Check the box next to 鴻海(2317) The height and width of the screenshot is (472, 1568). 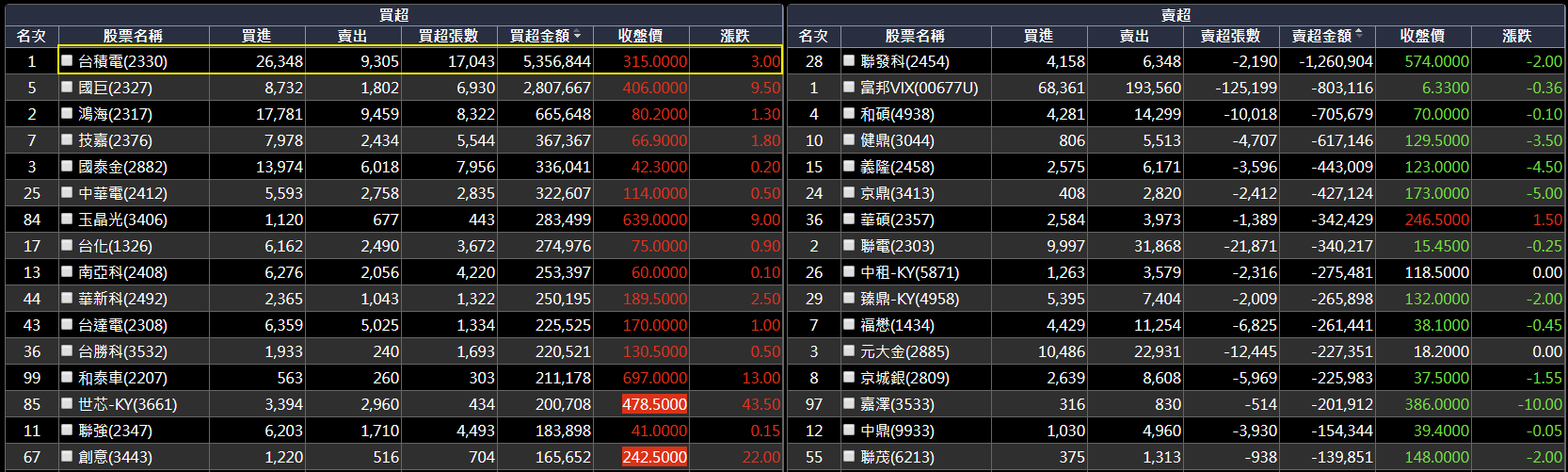(67, 113)
